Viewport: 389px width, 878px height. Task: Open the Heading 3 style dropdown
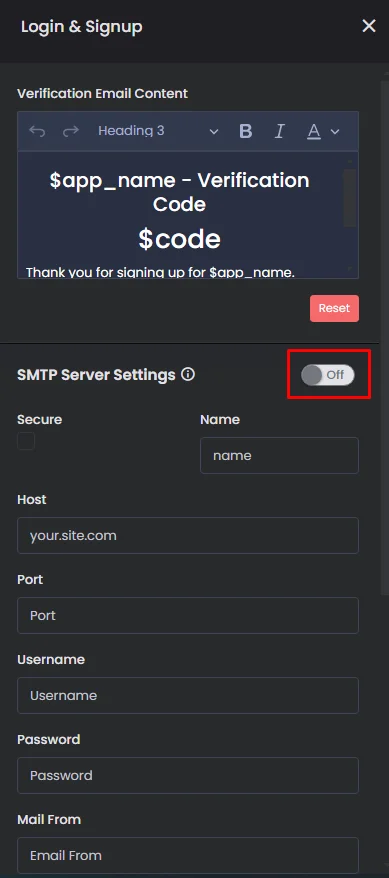(158, 131)
